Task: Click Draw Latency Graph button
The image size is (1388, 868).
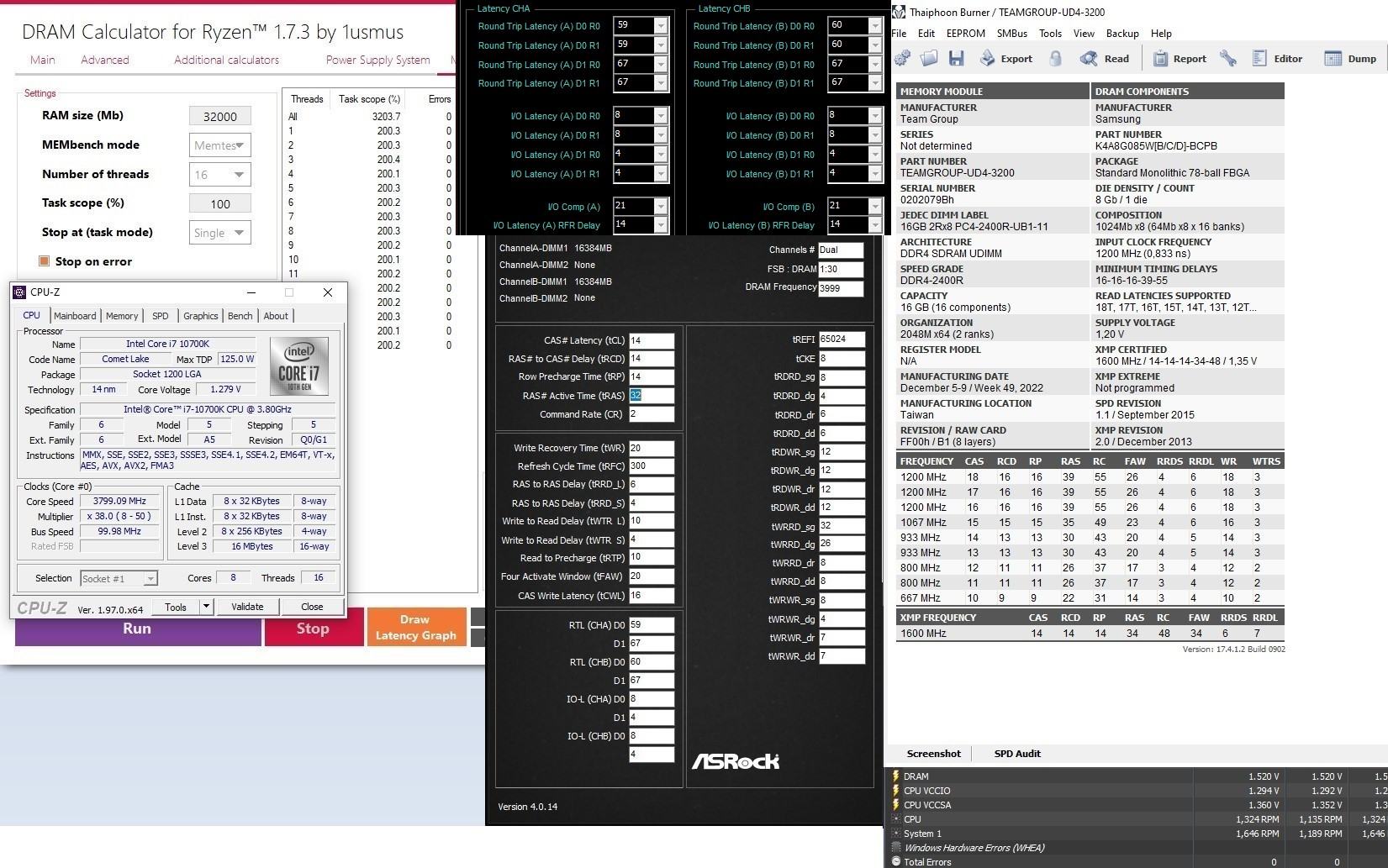Action: (x=415, y=628)
